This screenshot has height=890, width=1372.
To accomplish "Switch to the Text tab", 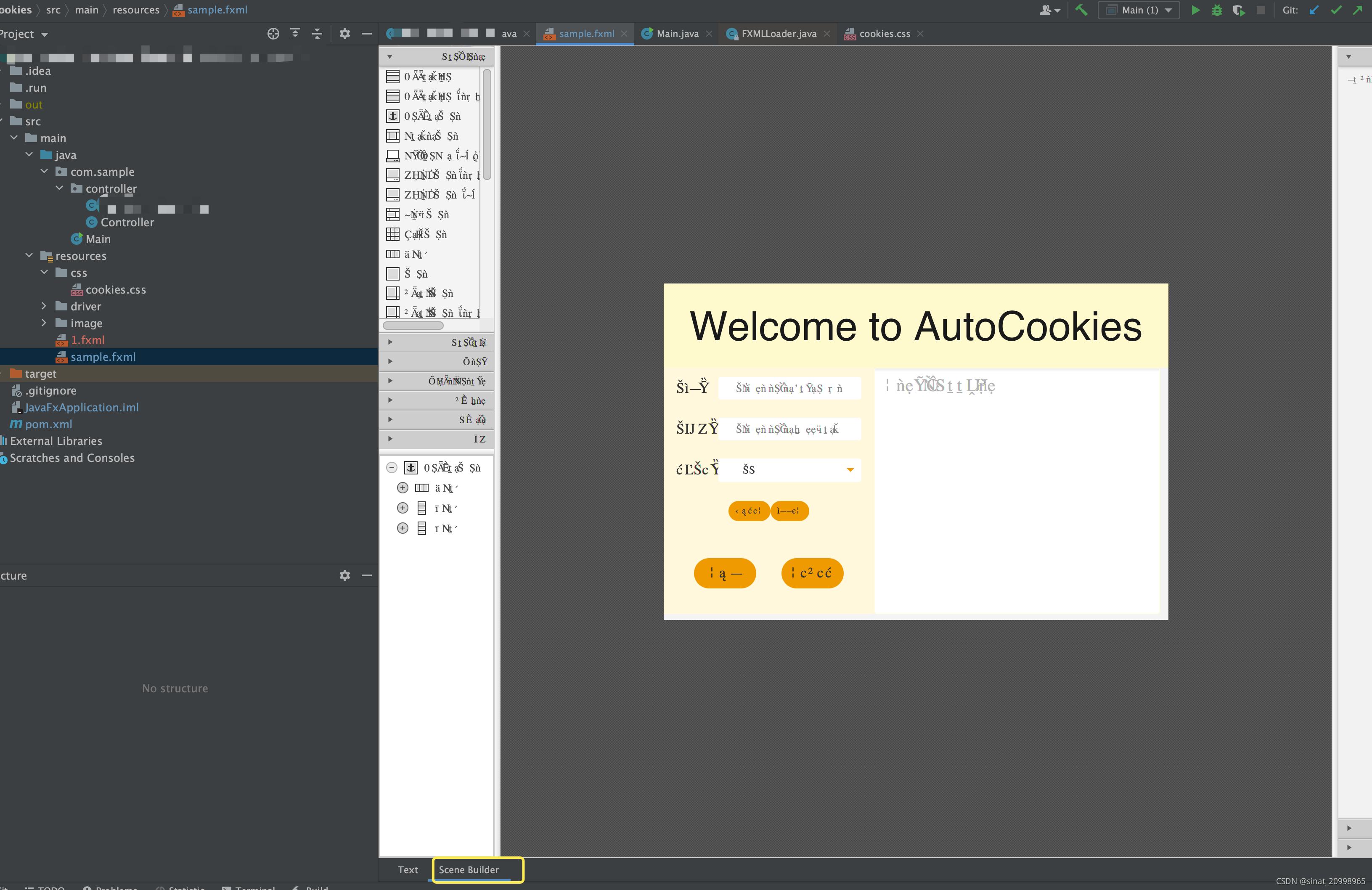I will 408,869.
